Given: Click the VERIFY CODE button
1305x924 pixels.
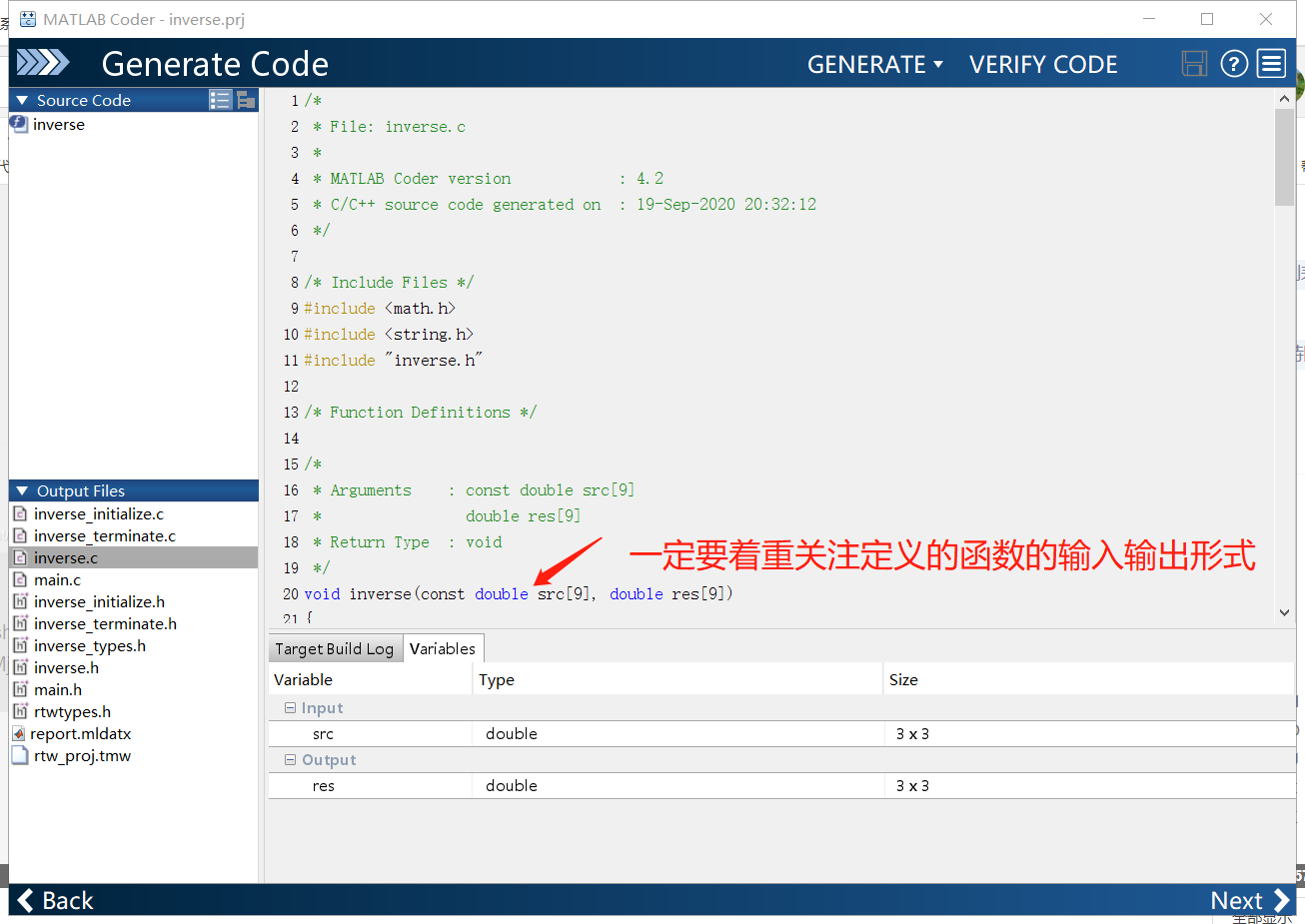Looking at the screenshot, I should [1043, 64].
